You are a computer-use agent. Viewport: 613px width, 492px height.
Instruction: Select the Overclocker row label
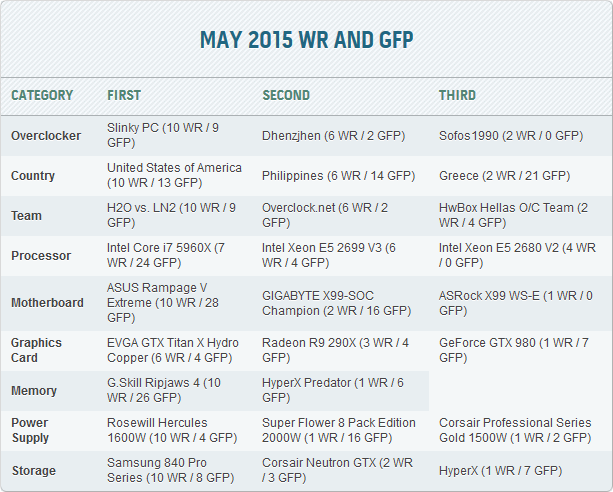pos(46,136)
